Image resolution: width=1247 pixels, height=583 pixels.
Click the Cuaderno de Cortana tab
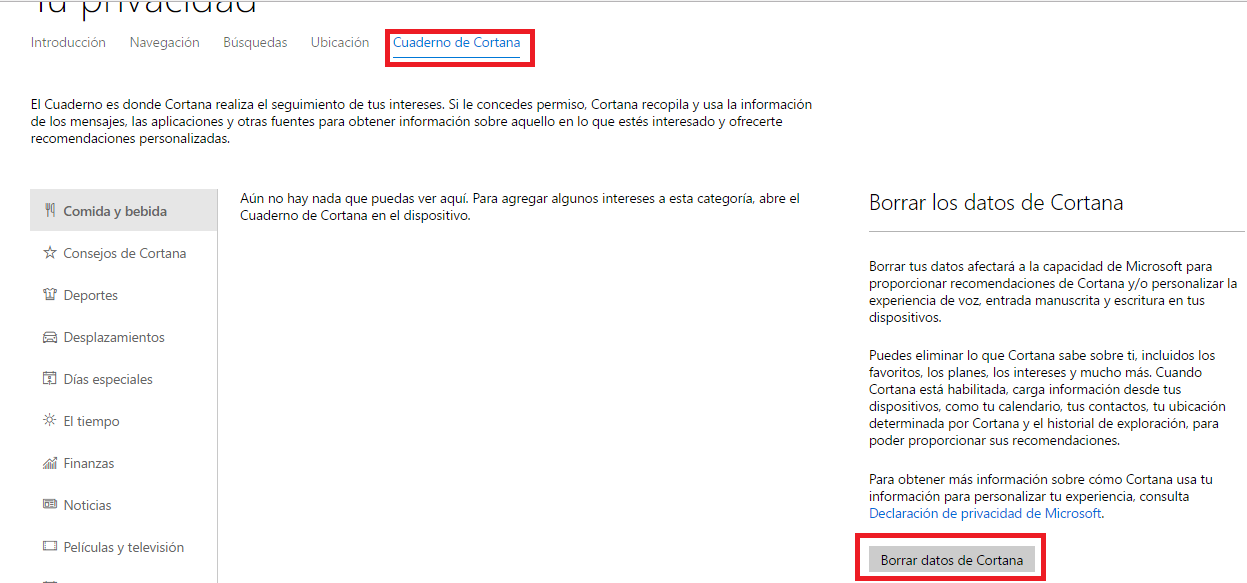(456, 43)
